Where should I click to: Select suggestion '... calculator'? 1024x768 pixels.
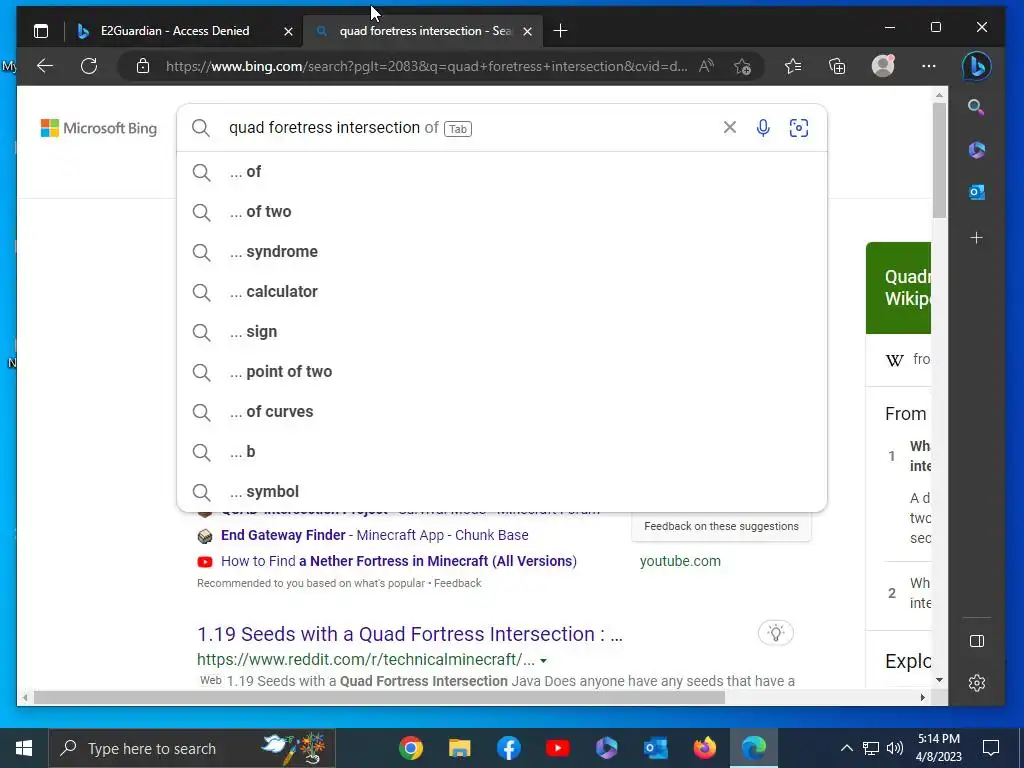pyautogui.click(x=502, y=291)
